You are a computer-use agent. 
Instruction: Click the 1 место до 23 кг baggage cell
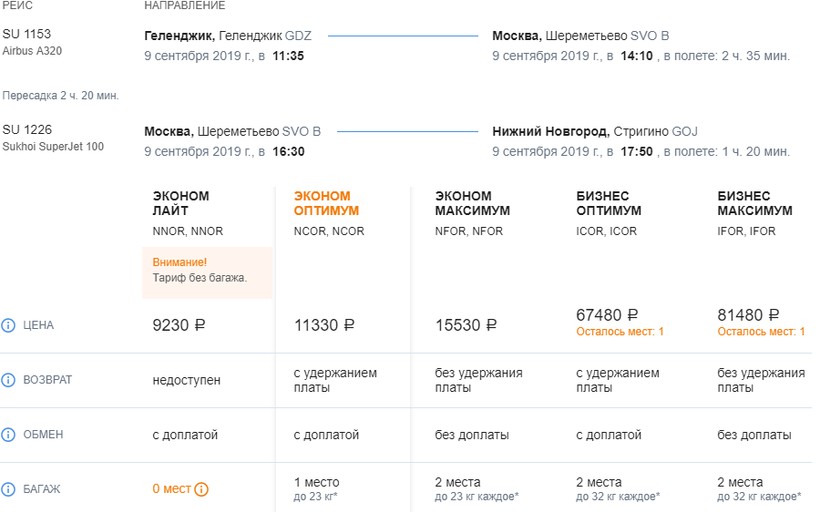pyautogui.click(x=316, y=489)
